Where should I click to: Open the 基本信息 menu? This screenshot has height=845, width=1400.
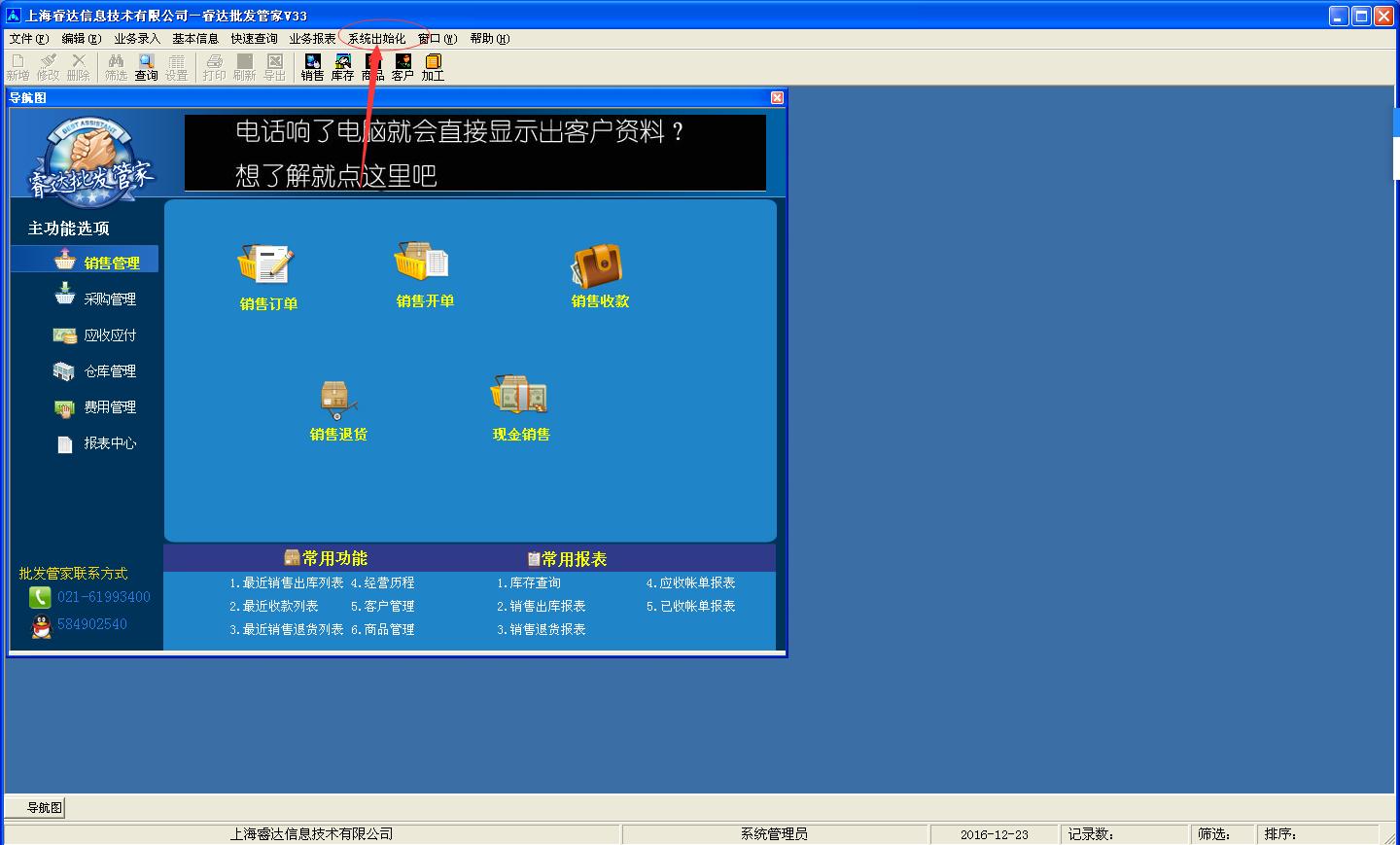195,39
